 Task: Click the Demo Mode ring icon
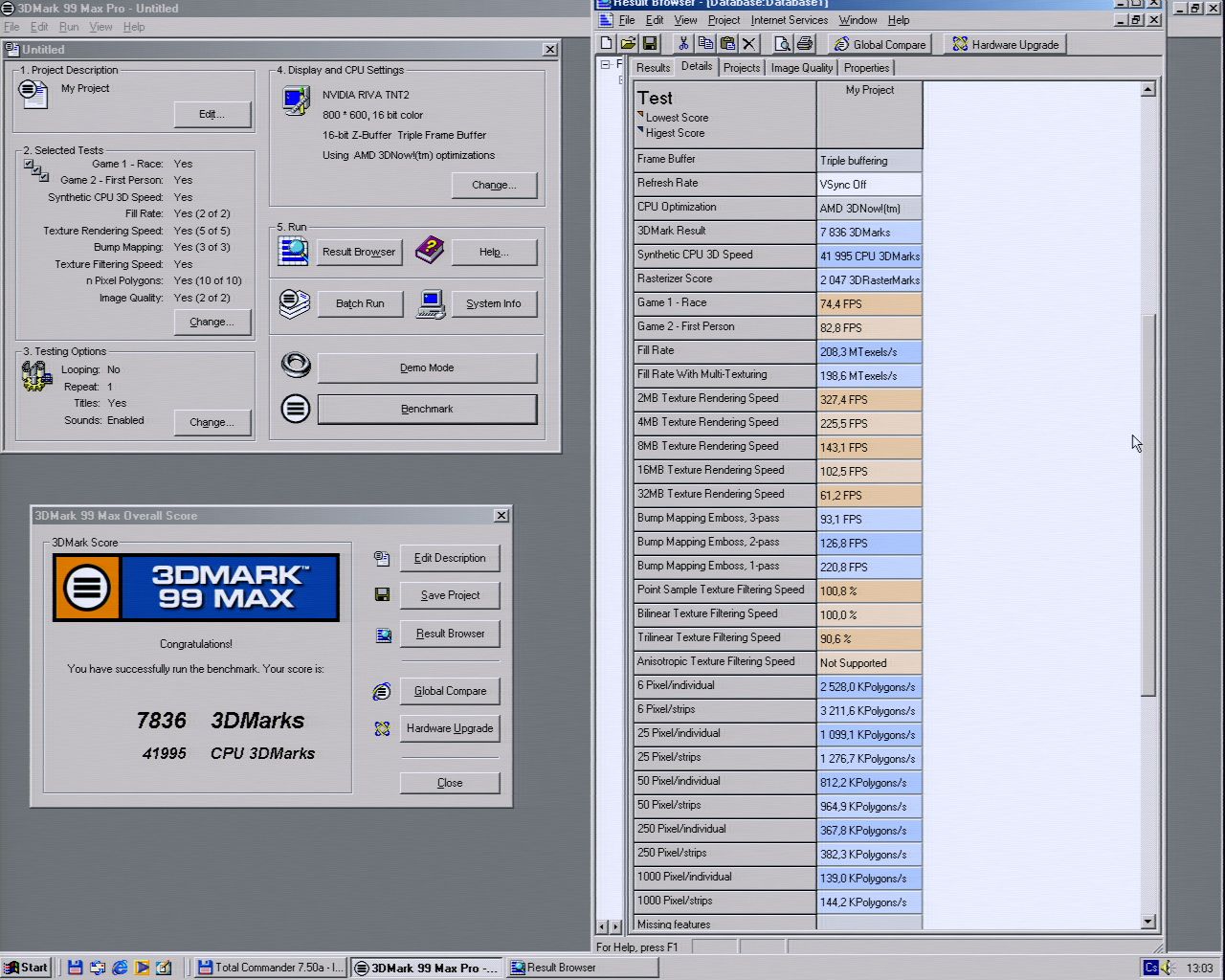296,365
